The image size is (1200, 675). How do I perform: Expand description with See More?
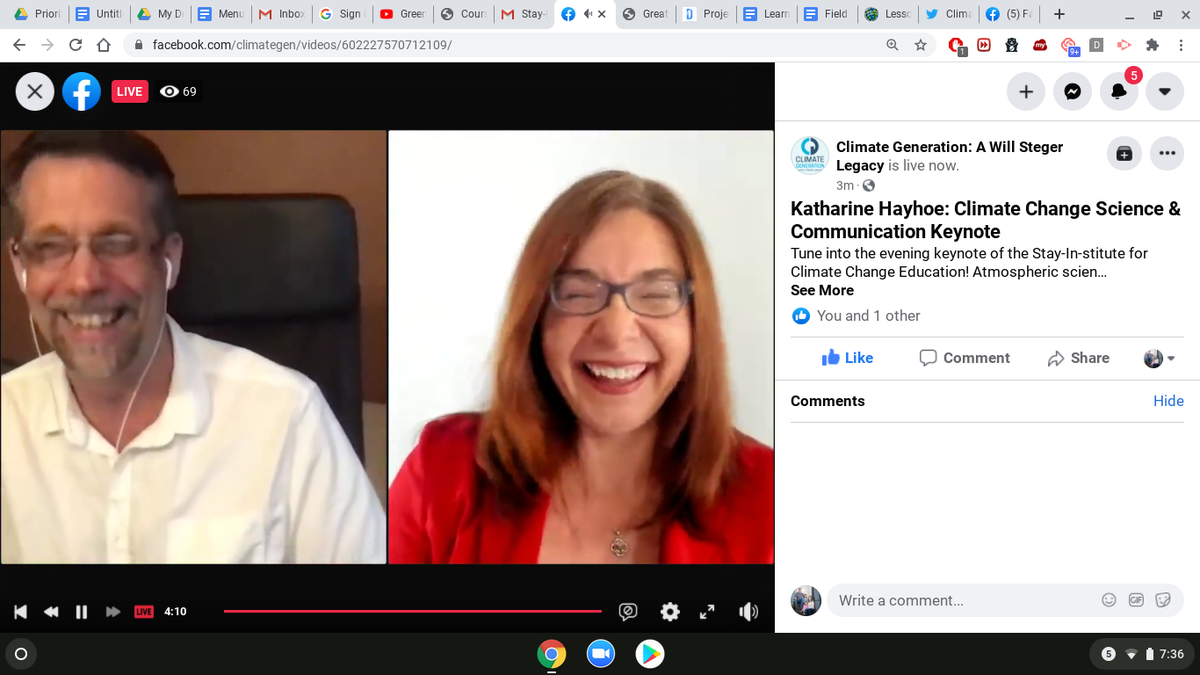coord(822,290)
